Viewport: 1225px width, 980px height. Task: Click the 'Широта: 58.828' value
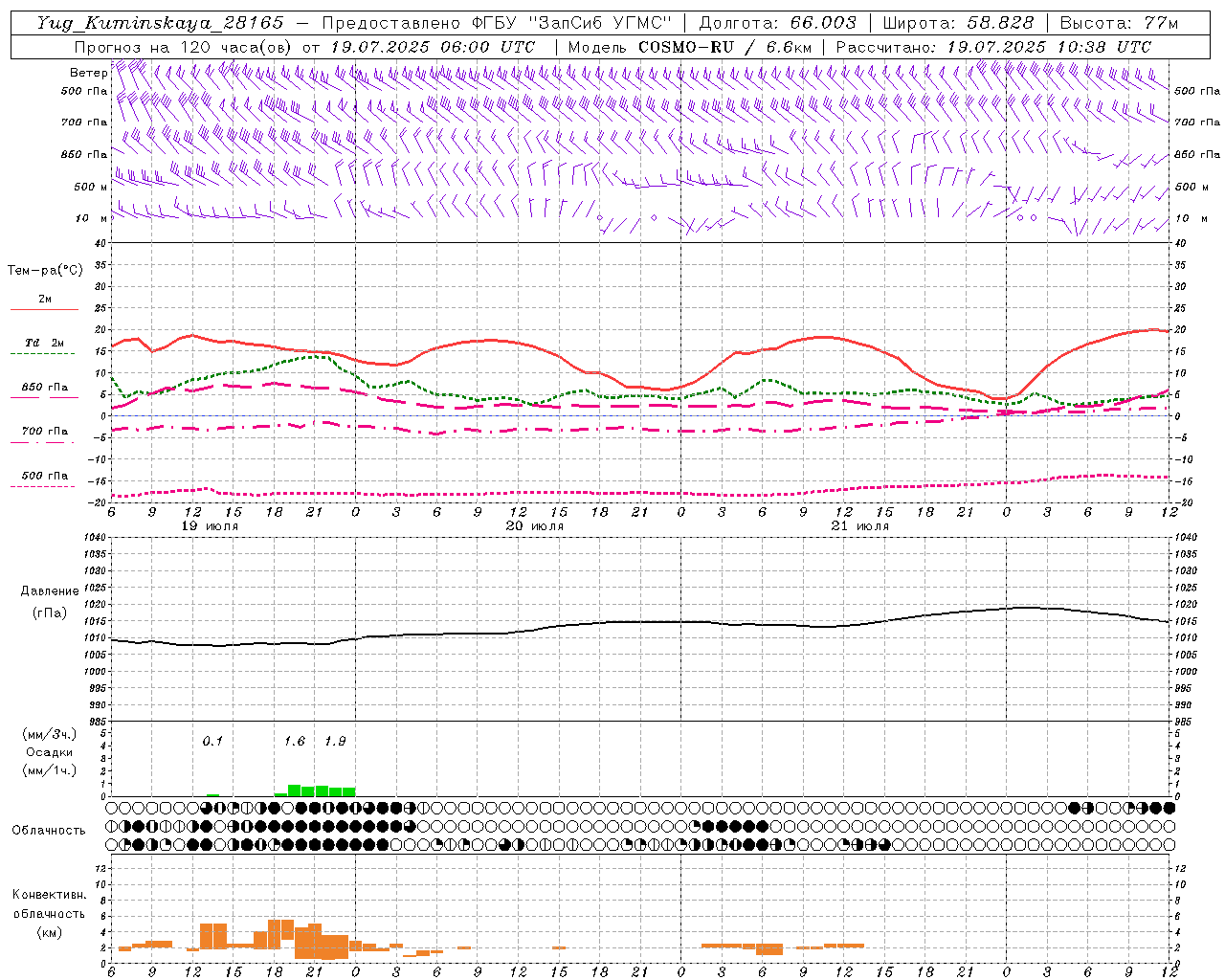(x=958, y=23)
